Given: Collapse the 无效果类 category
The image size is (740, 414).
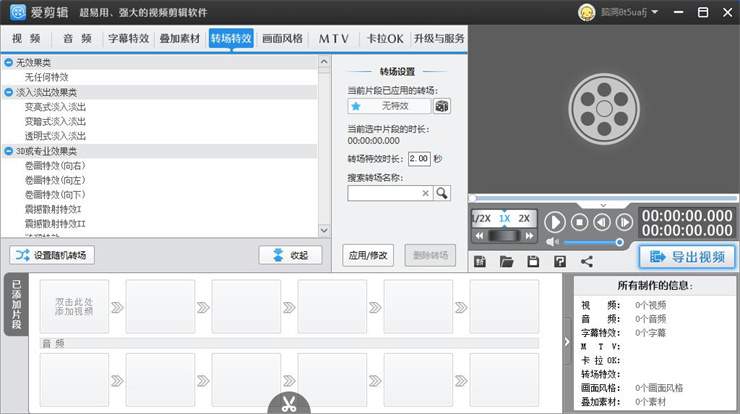Looking at the screenshot, I should click(8, 62).
